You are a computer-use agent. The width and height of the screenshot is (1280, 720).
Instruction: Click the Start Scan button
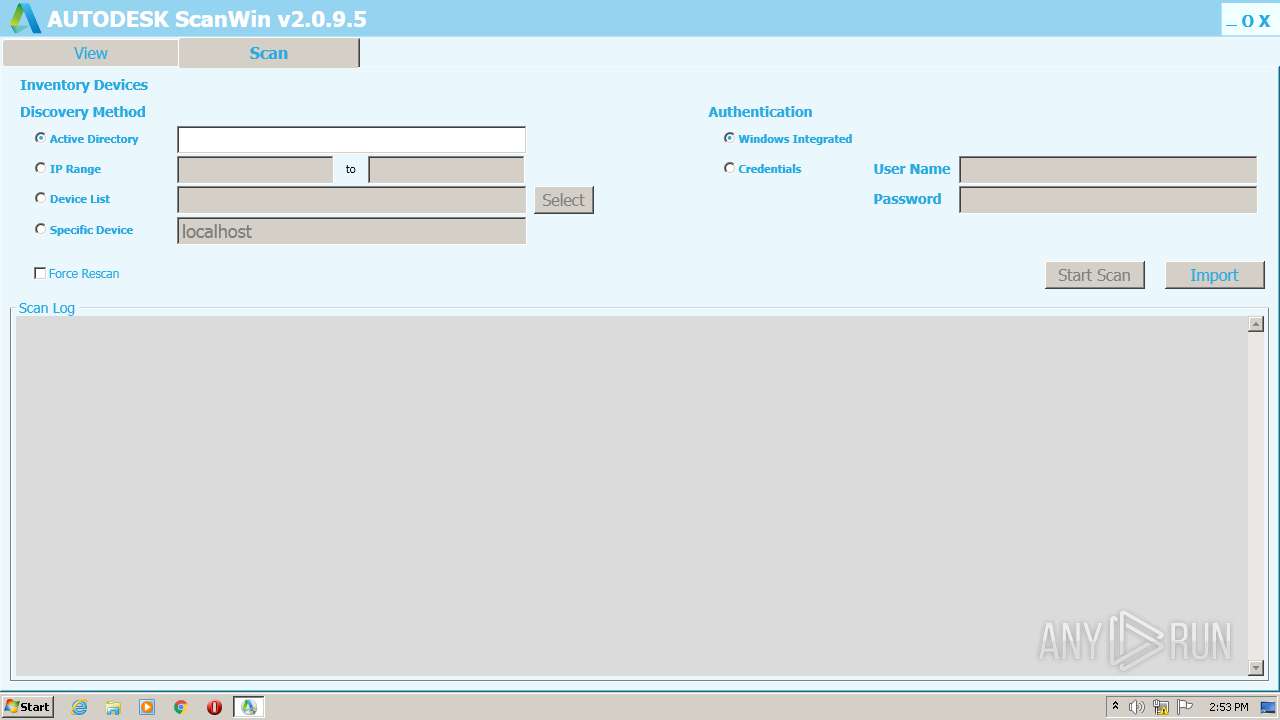1094,275
